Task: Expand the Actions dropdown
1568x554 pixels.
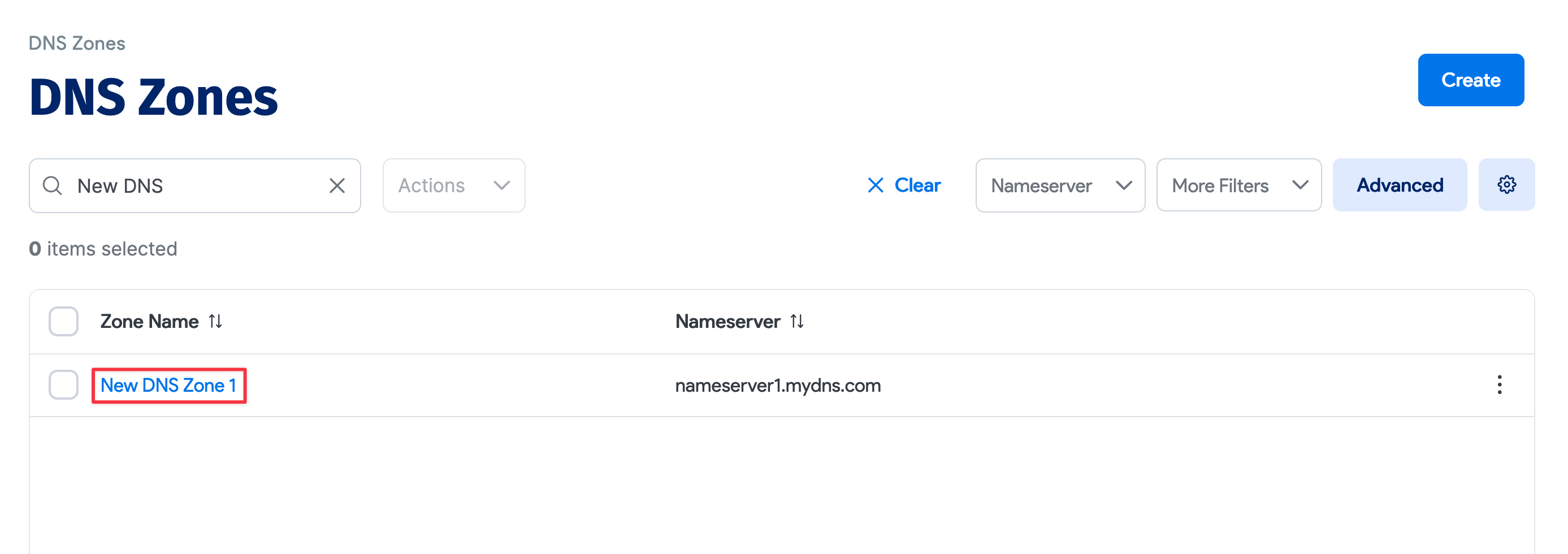Action: (453, 185)
